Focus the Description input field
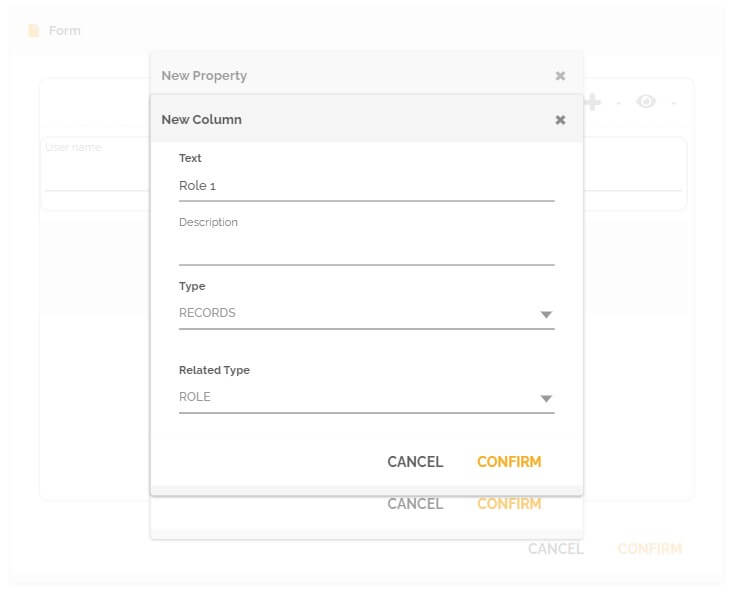This screenshot has width=733, height=592. (366, 250)
